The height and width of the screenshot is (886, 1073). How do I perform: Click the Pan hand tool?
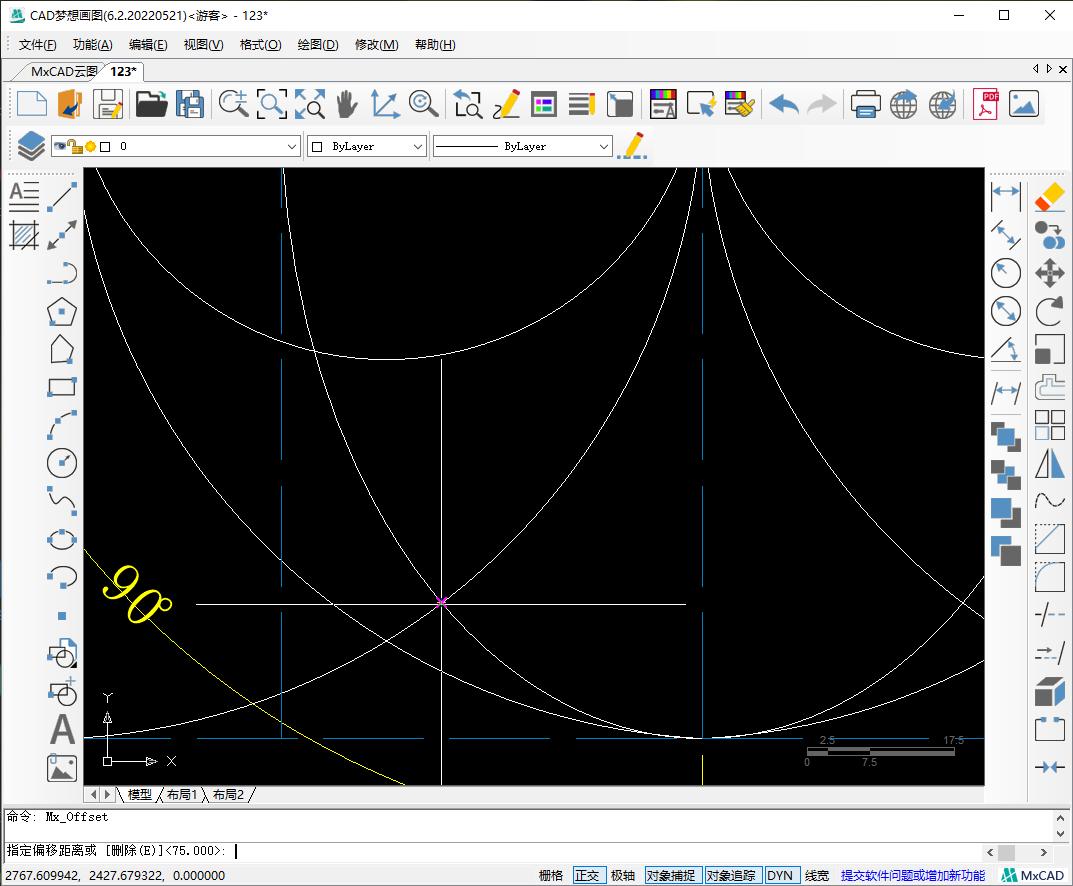pos(346,104)
